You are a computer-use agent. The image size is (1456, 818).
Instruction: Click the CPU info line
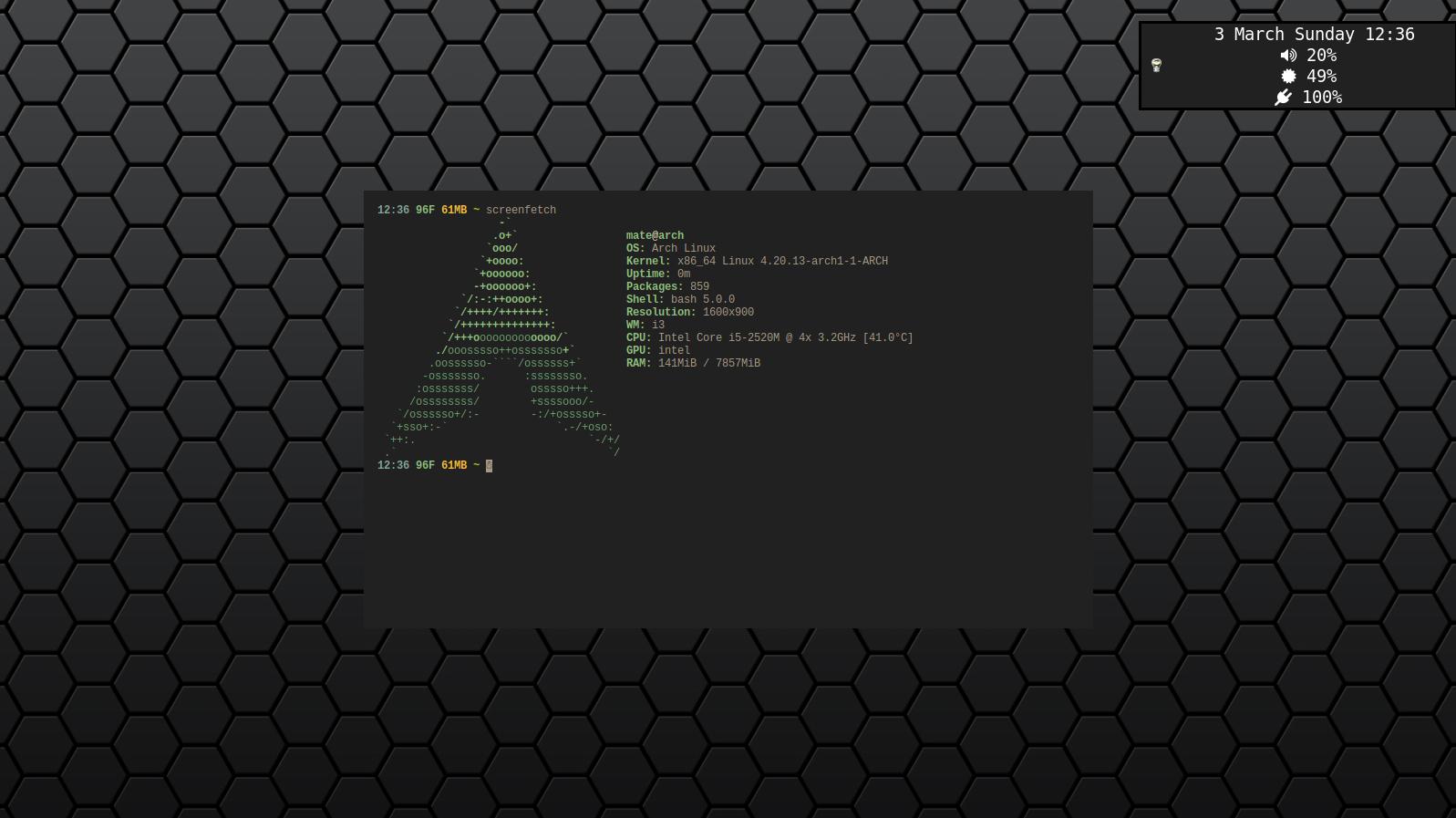(769, 337)
